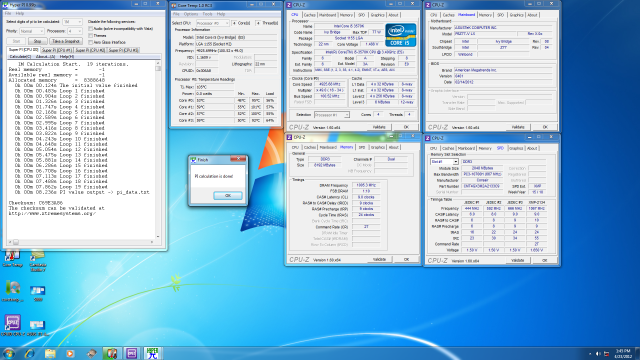
Task: Click the Core Temp taskbar button
Action: (x=111, y=353)
